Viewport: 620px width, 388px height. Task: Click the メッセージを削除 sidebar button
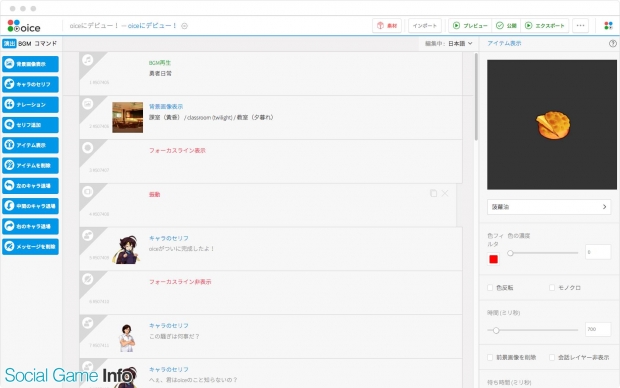pos(30,246)
